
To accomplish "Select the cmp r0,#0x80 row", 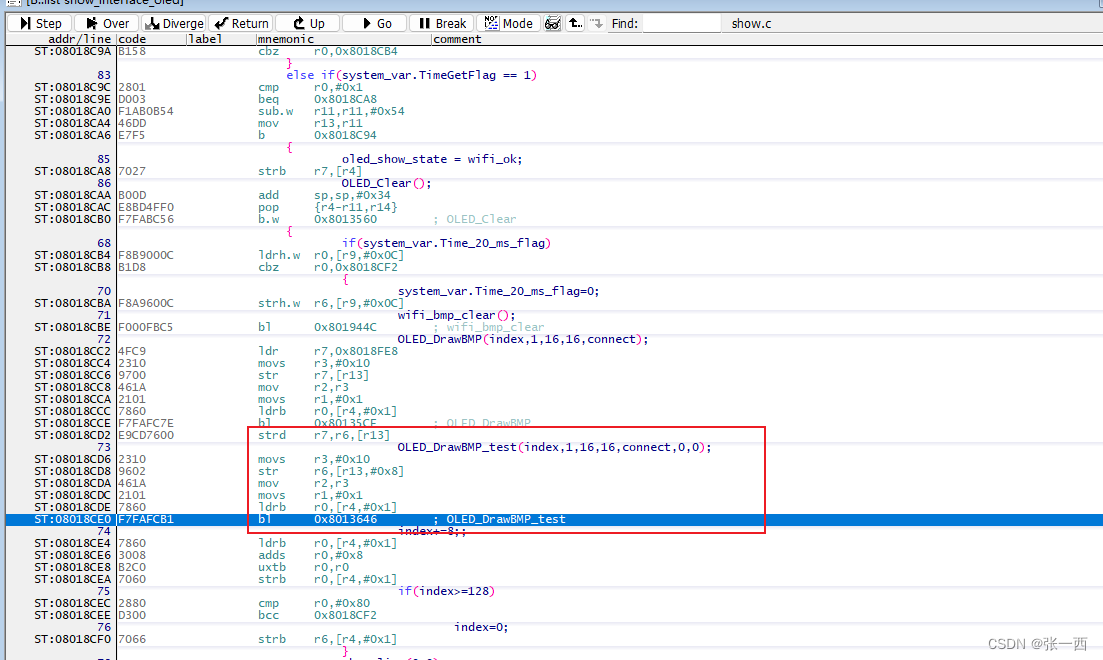I will pos(554,603).
